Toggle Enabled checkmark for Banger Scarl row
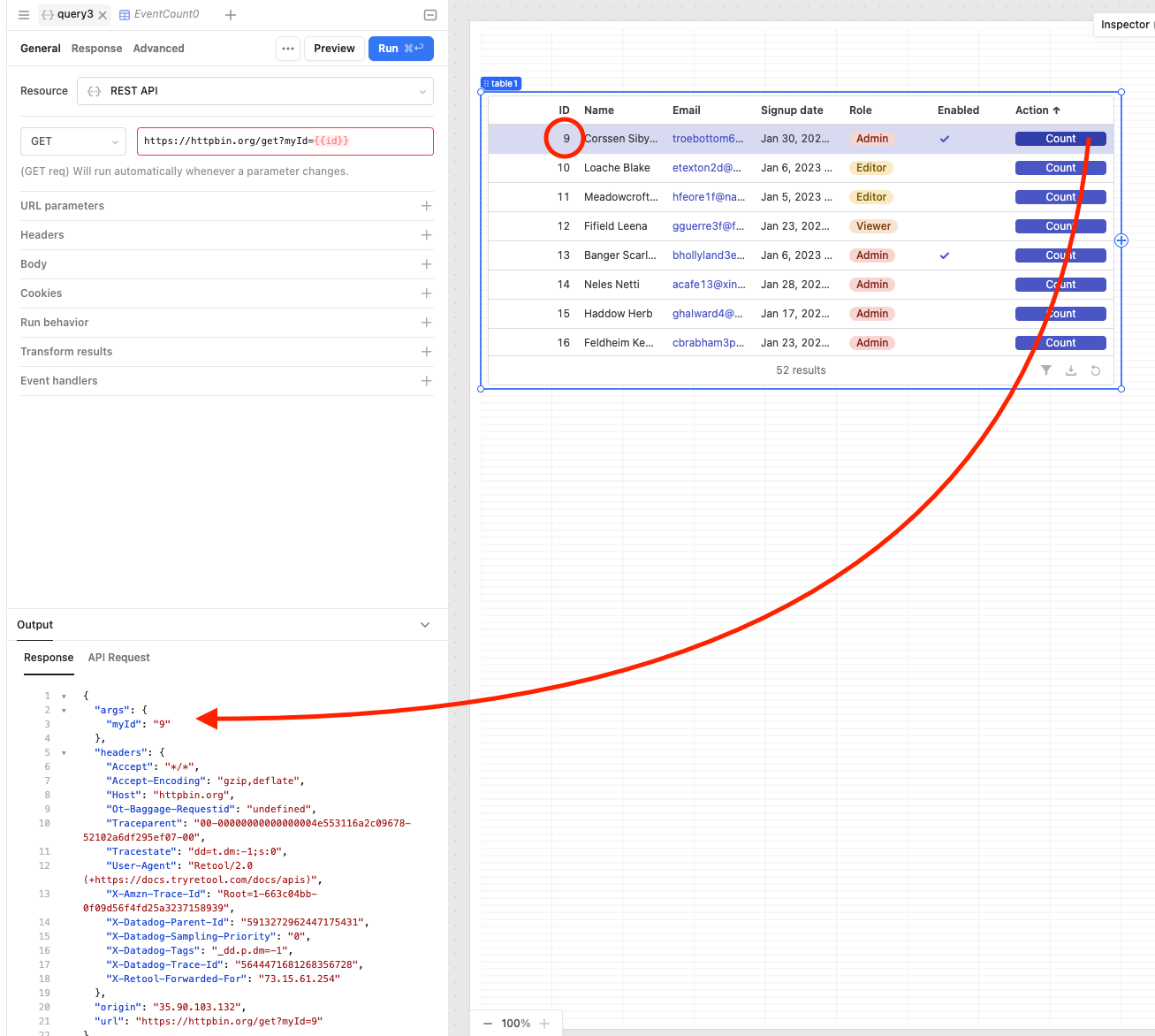The height and width of the screenshot is (1036, 1155). click(x=945, y=255)
